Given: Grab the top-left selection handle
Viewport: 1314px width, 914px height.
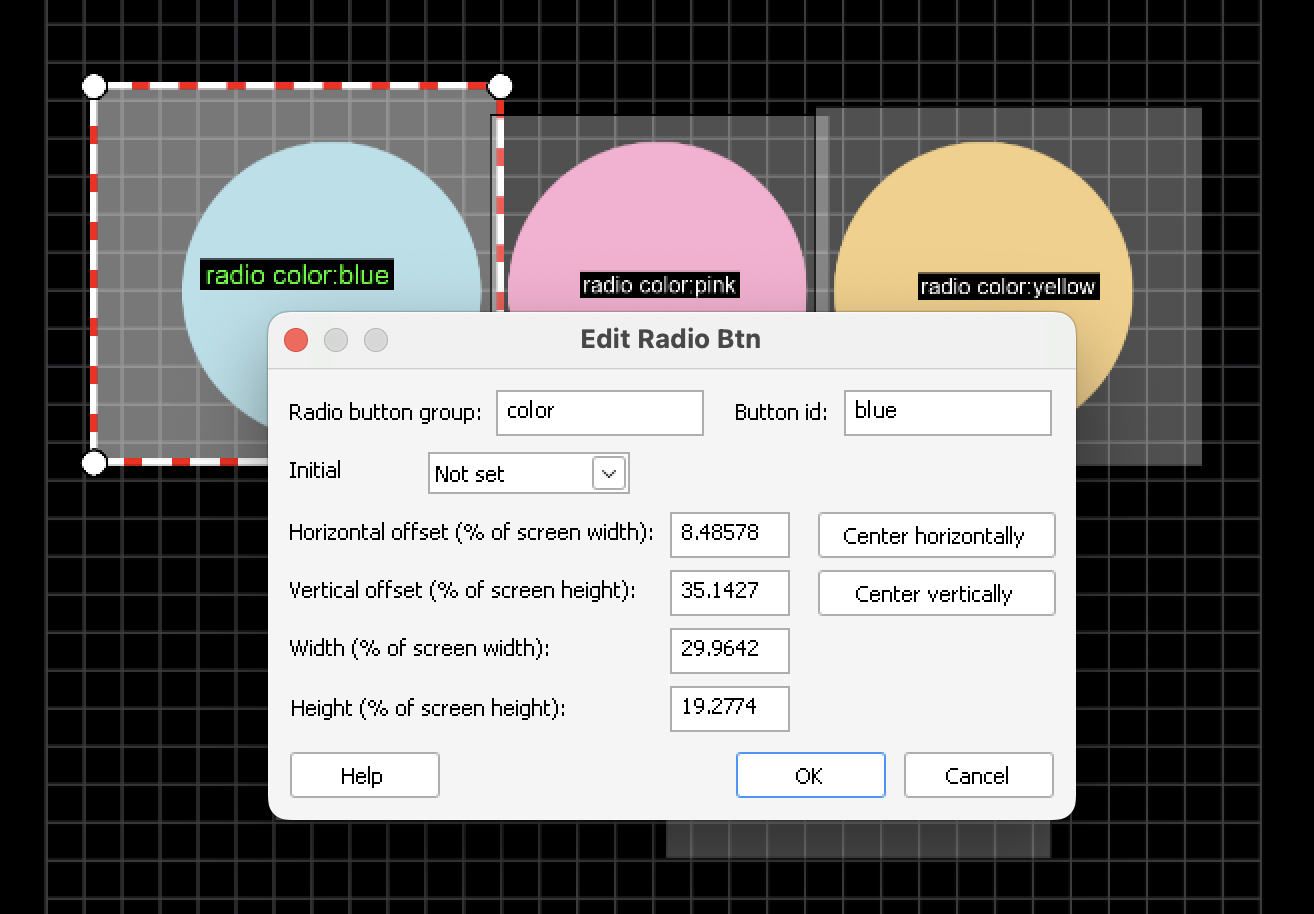Looking at the screenshot, I should 94,86.
